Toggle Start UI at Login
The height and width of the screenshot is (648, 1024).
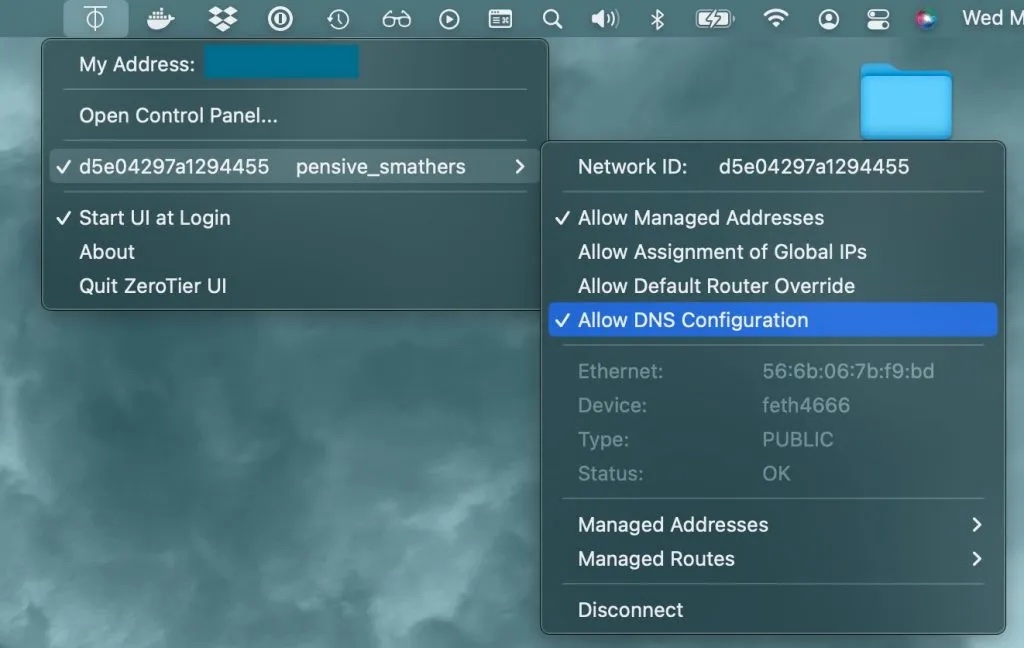[x=295, y=218]
